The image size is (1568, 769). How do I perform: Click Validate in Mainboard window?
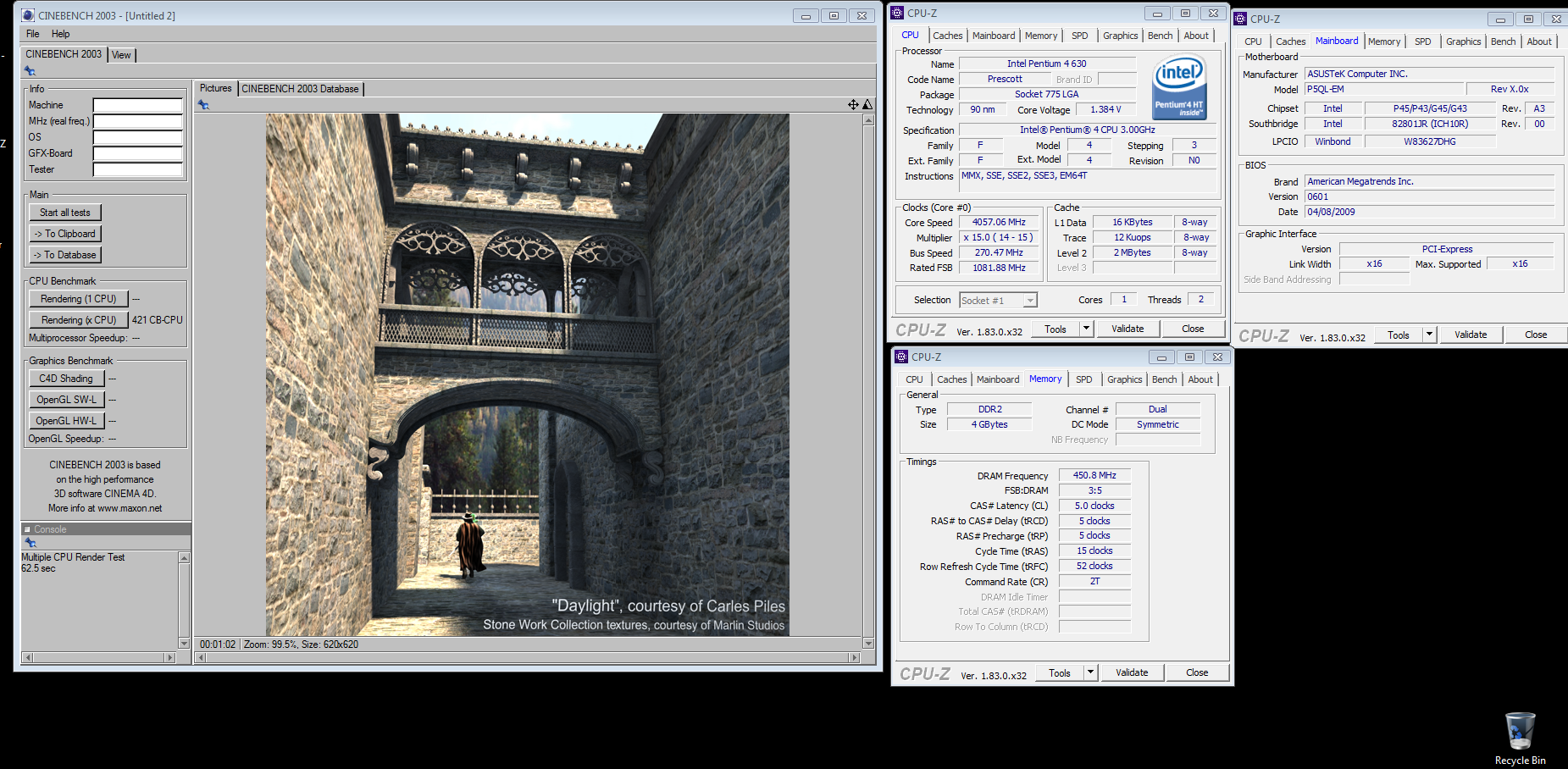coord(1471,335)
